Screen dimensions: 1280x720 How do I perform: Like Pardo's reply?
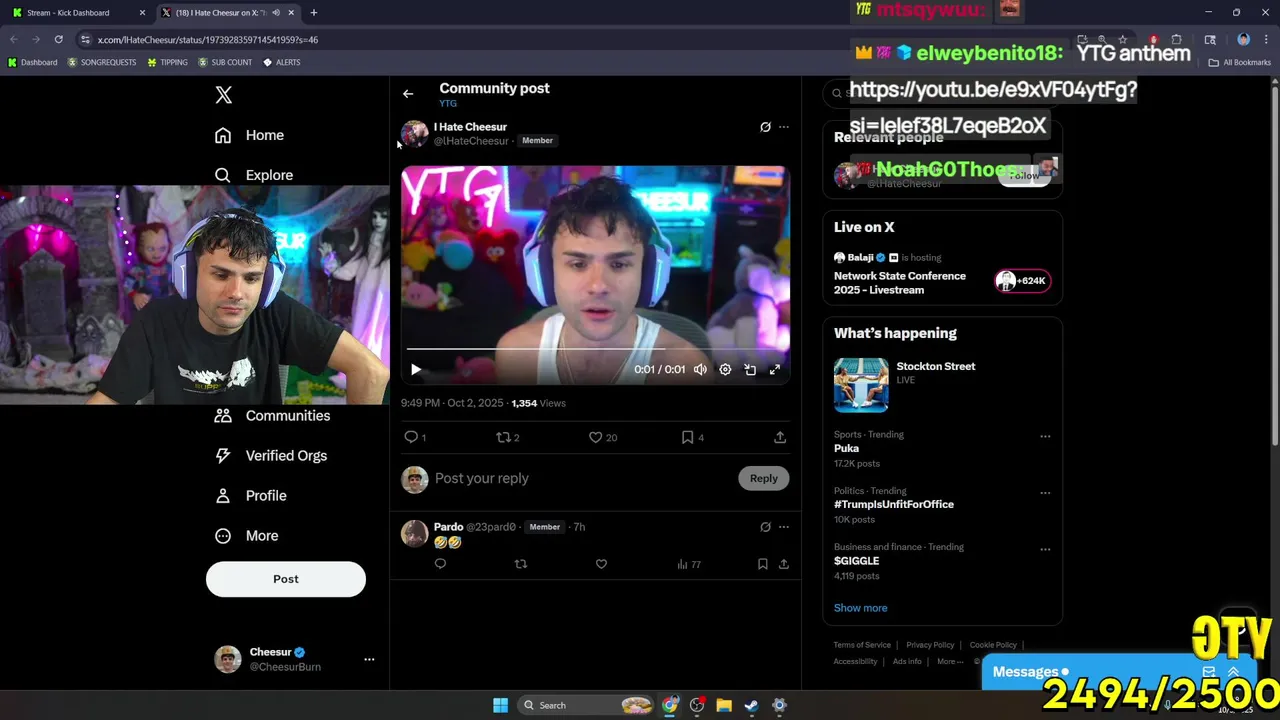601,564
